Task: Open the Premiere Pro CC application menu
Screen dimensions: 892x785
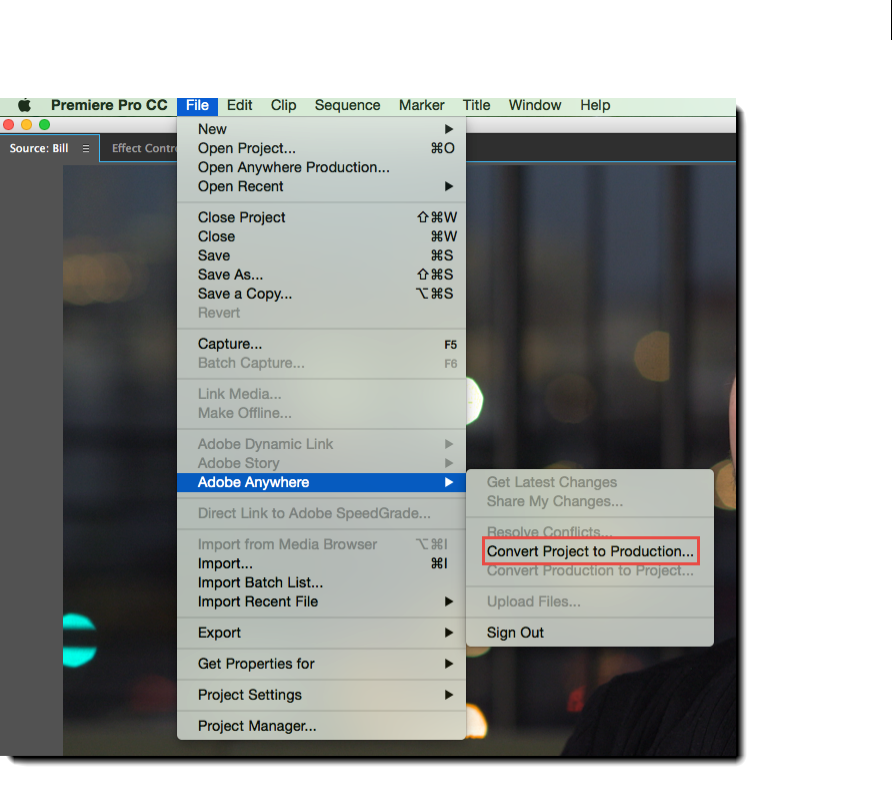Action: coord(109,105)
